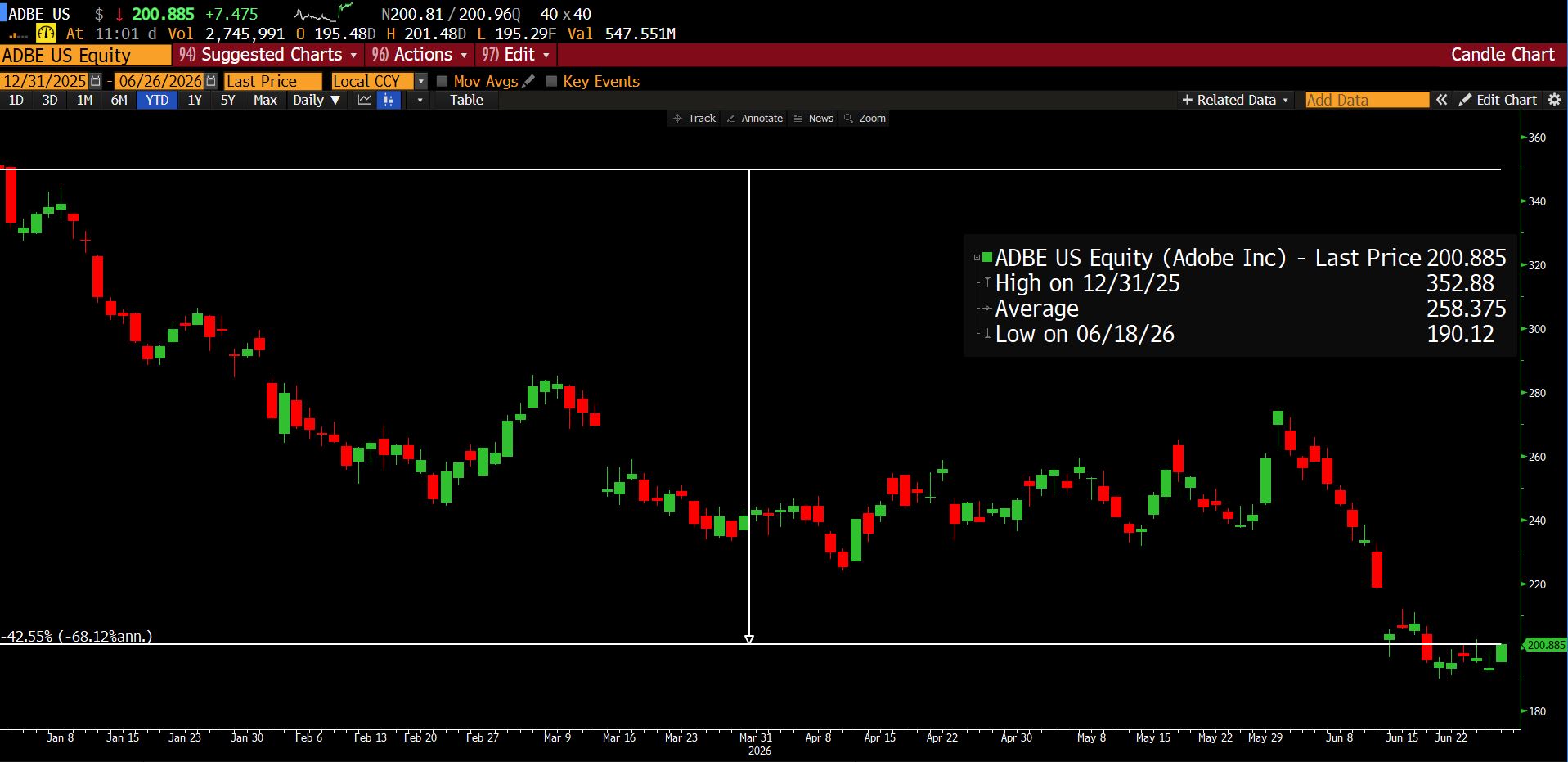Click the Mar 31 2026 axis date label
The height and width of the screenshot is (762, 1568).
tap(757, 743)
